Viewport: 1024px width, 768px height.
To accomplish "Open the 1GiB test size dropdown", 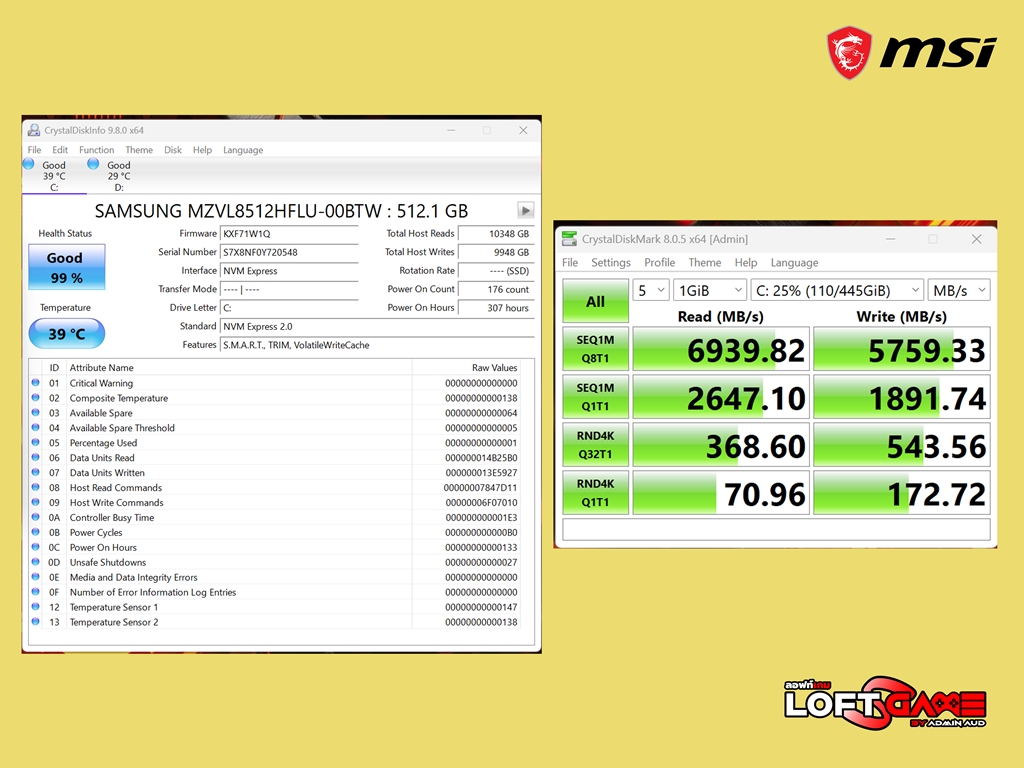I will [x=710, y=290].
